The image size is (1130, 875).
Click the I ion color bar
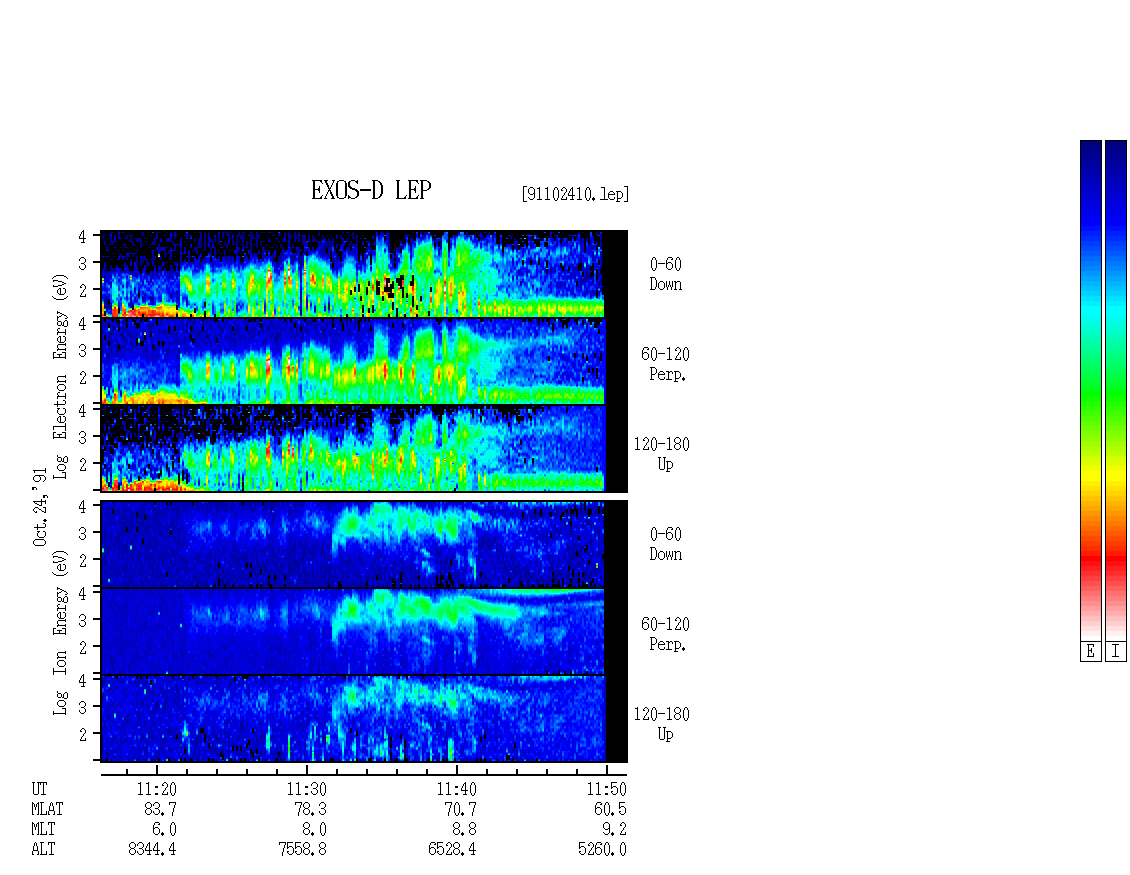coord(1116,390)
